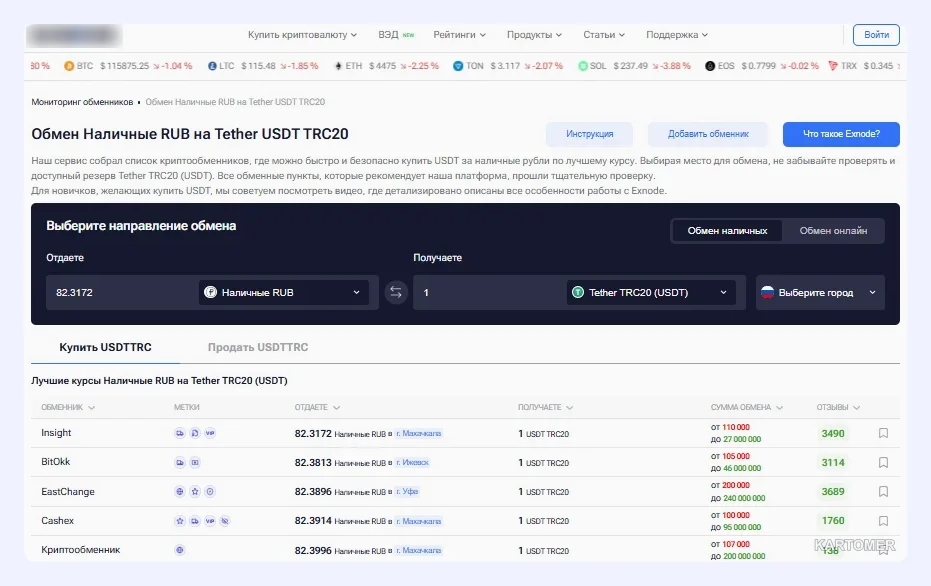The image size is (931, 586).
Task: Click the star badge in EastChange row
Action: (195, 492)
